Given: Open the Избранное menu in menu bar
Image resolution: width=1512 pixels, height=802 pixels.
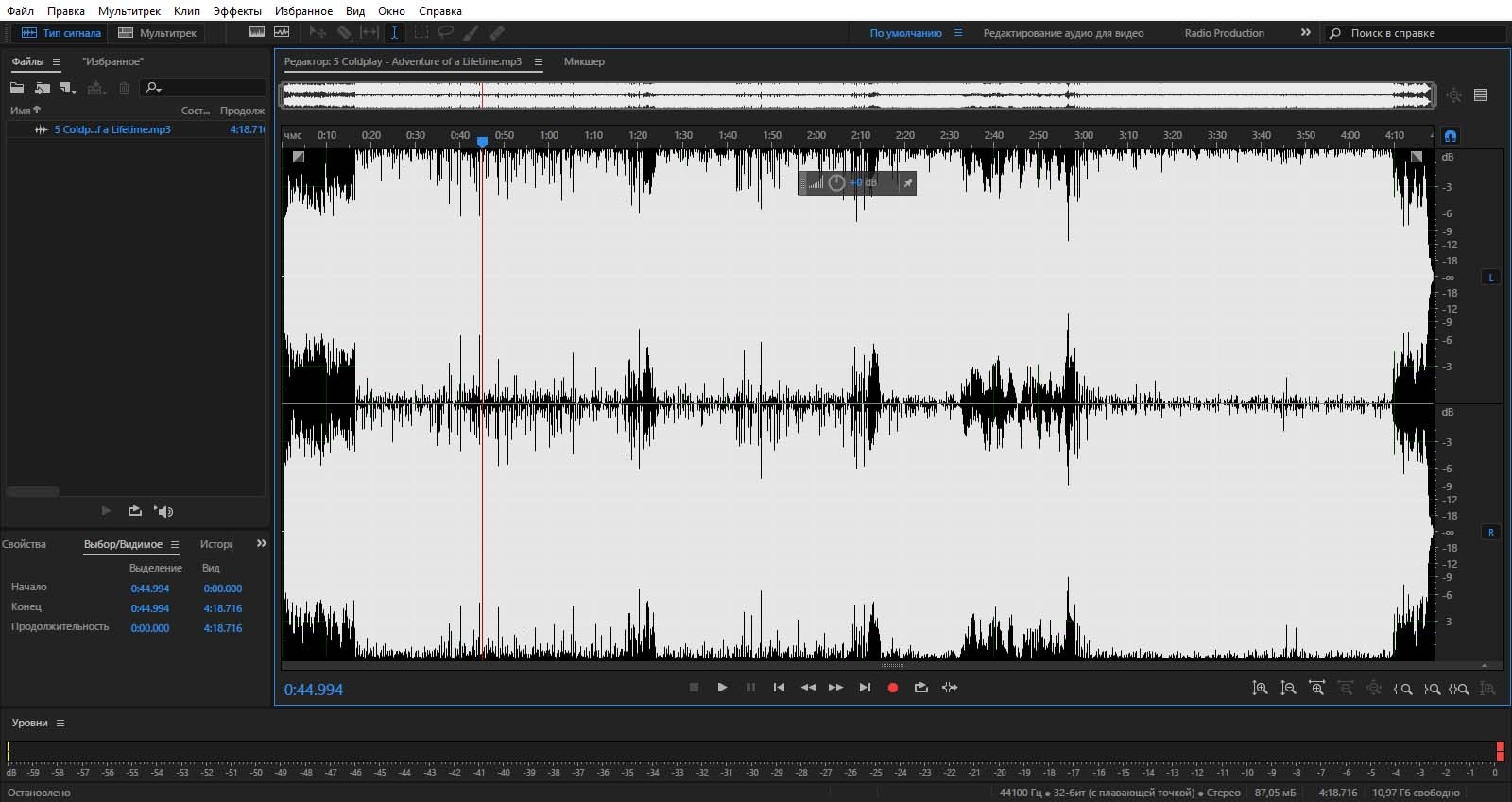Looking at the screenshot, I should pyautogui.click(x=303, y=11).
